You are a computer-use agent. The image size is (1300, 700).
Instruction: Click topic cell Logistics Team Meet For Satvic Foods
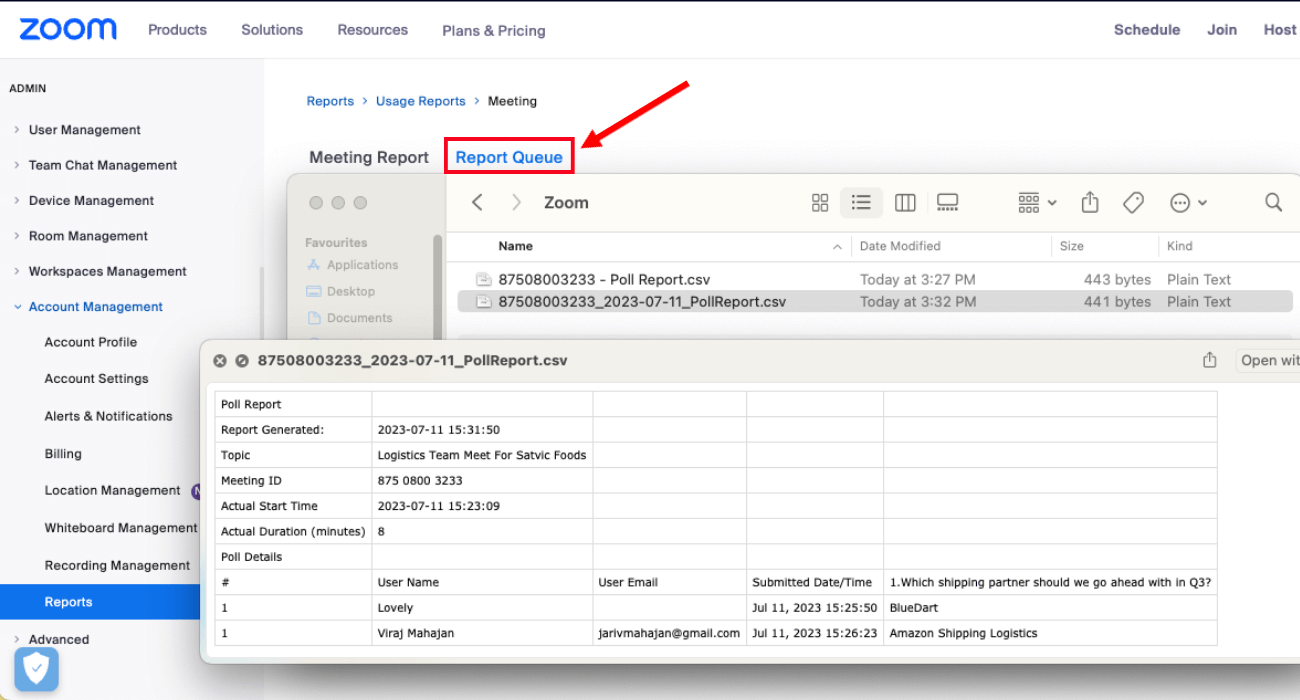tap(482, 455)
